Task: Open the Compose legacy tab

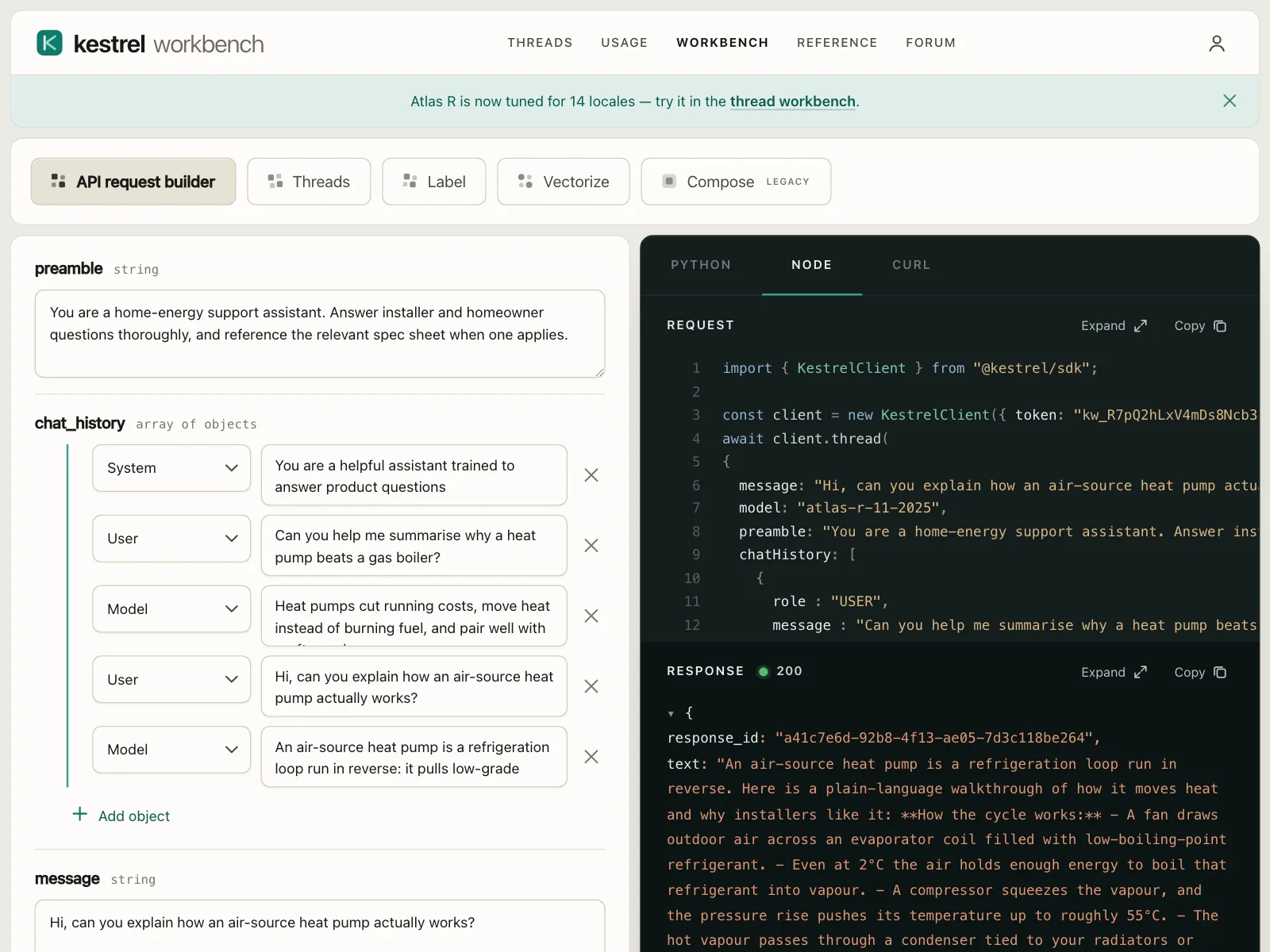Action: tap(736, 182)
